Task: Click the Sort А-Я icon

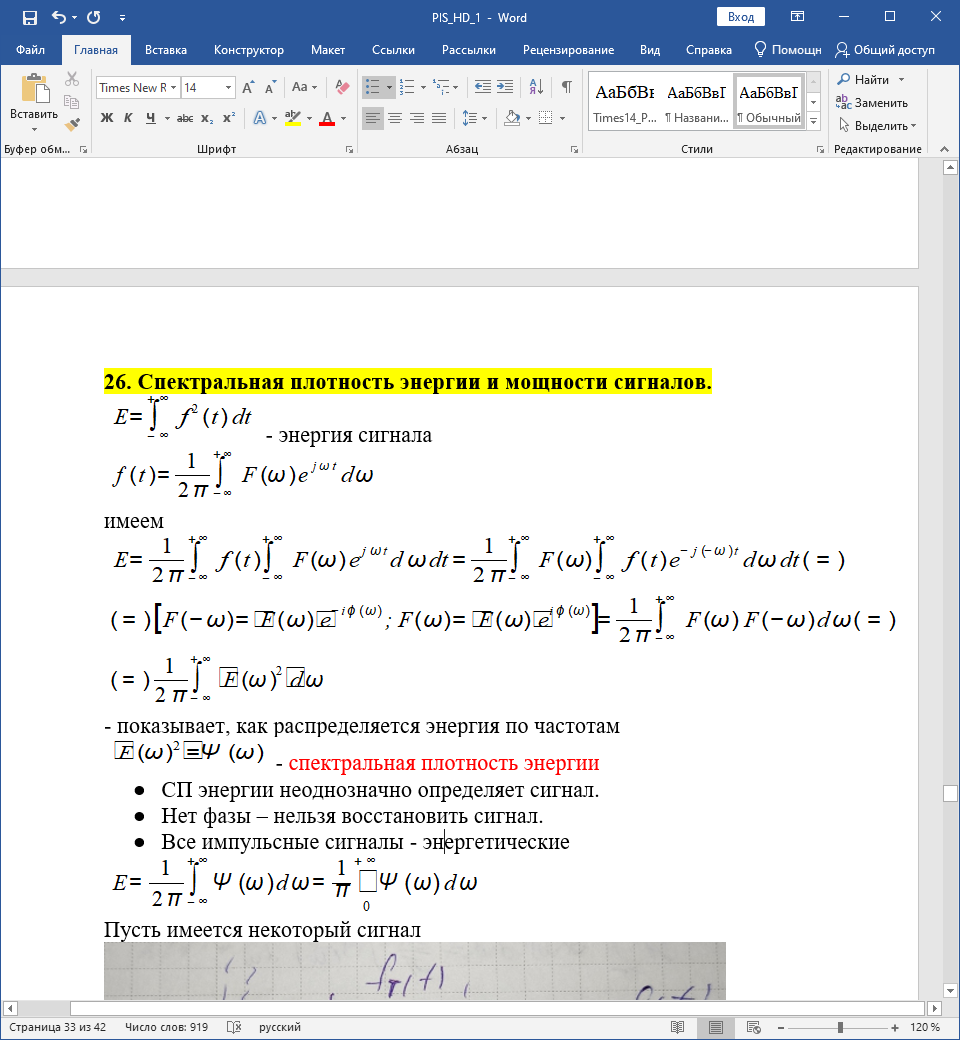Action: click(x=539, y=87)
